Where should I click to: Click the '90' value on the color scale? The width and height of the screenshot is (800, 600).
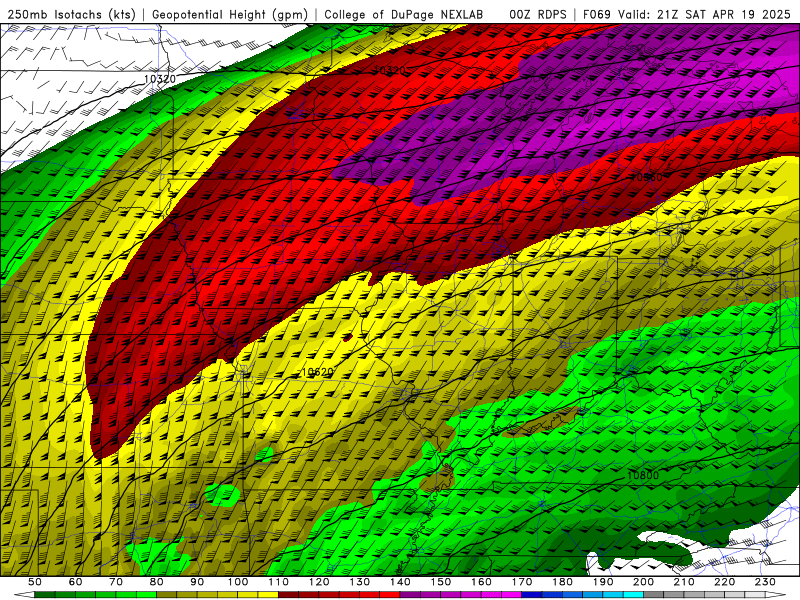[197, 582]
